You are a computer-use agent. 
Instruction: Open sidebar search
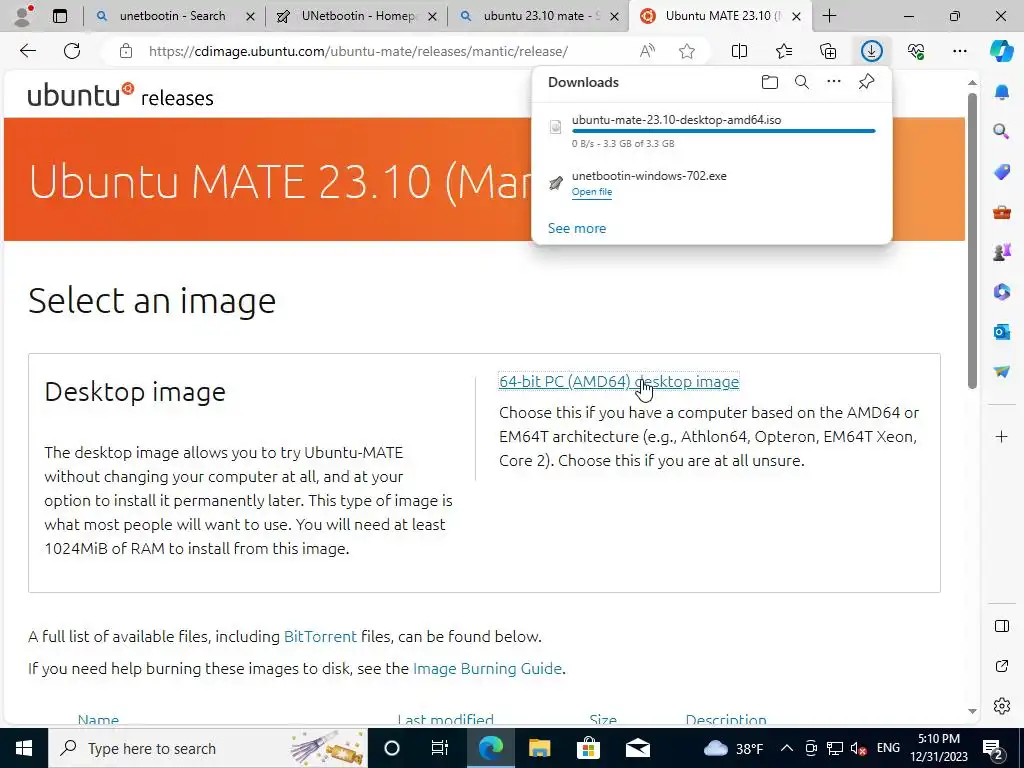tap(1002, 132)
